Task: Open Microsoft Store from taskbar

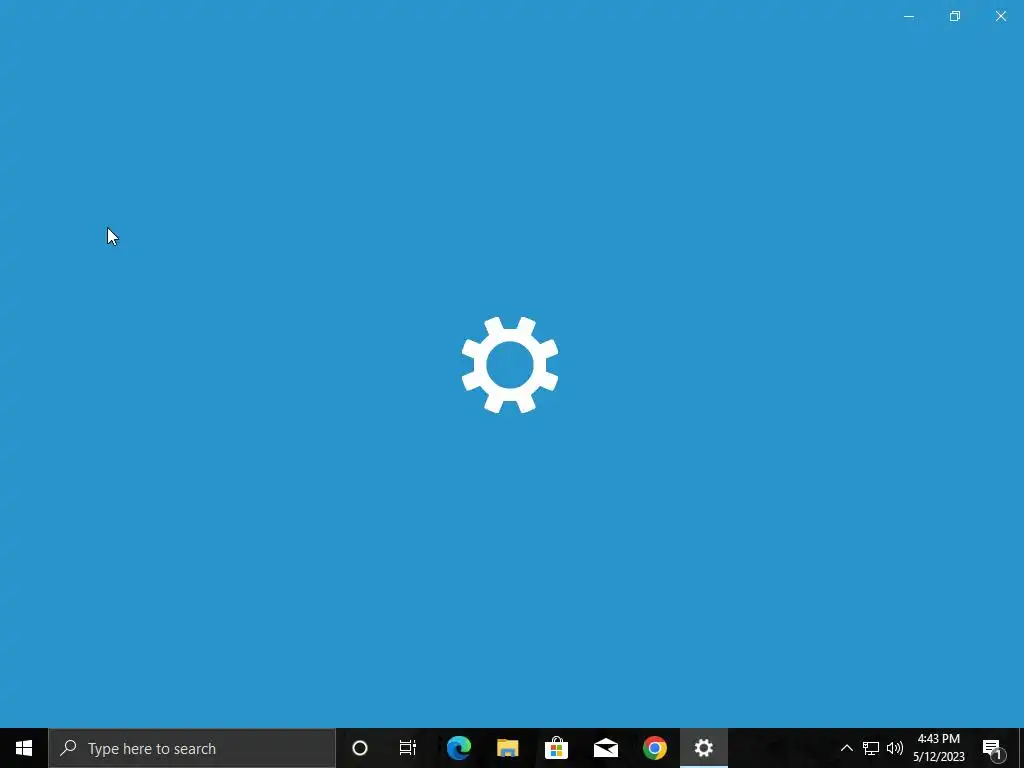Action: click(x=556, y=748)
